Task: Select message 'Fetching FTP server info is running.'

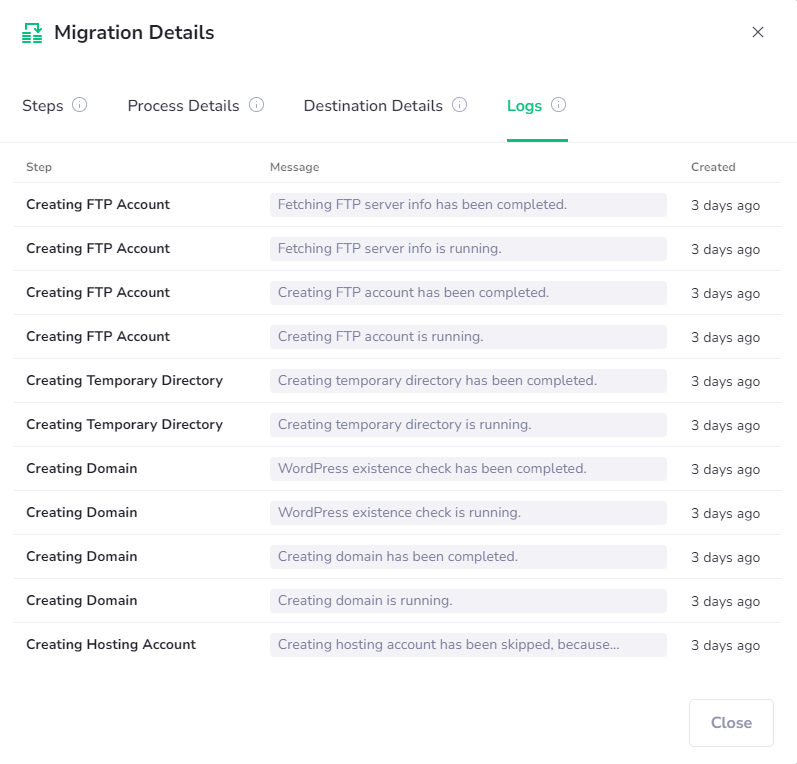Action: [x=468, y=249]
